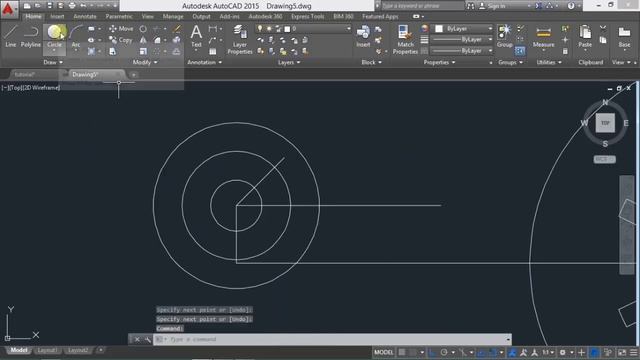Screen dimensions: 640x360
Task: Click the Save icon in quick access toolbar
Action: point(49,6)
